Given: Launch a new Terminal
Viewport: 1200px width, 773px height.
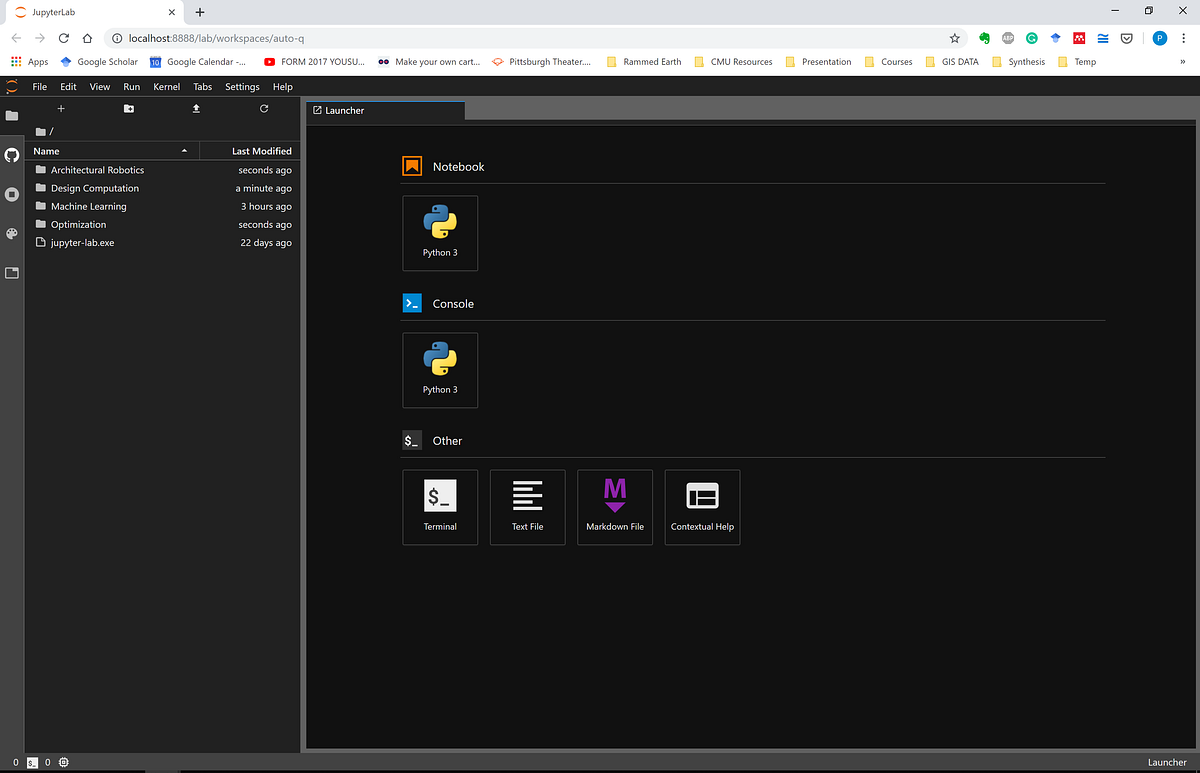Looking at the screenshot, I should (440, 507).
